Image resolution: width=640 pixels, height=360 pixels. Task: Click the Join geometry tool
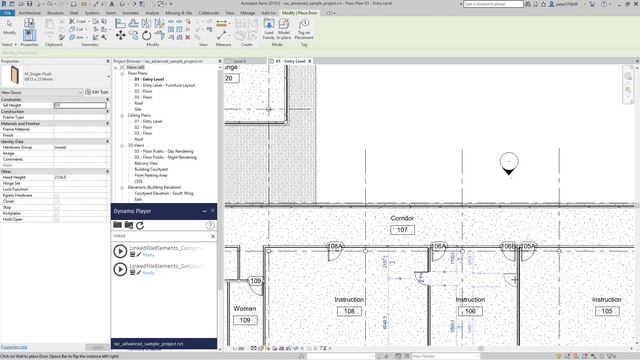click(77, 37)
